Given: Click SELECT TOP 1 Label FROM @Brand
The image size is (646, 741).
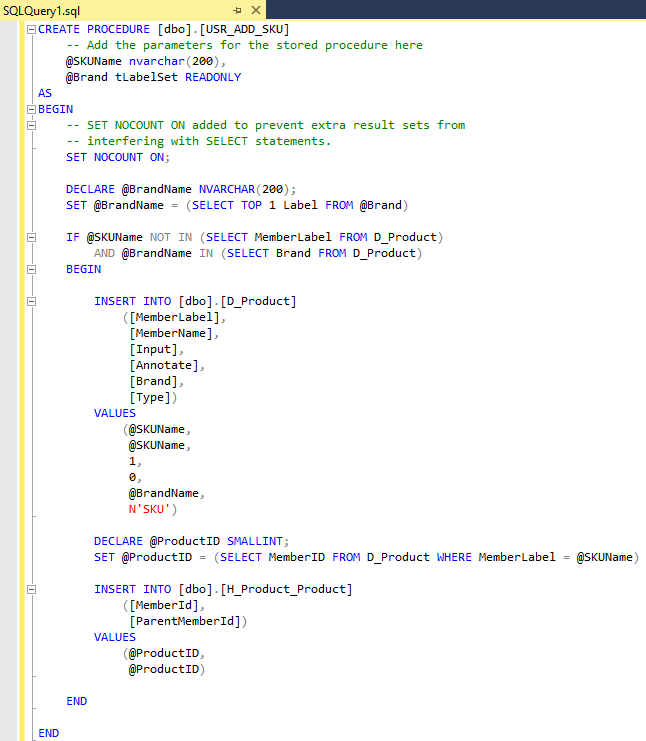Looking at the screenshot, I should [297, 205].
